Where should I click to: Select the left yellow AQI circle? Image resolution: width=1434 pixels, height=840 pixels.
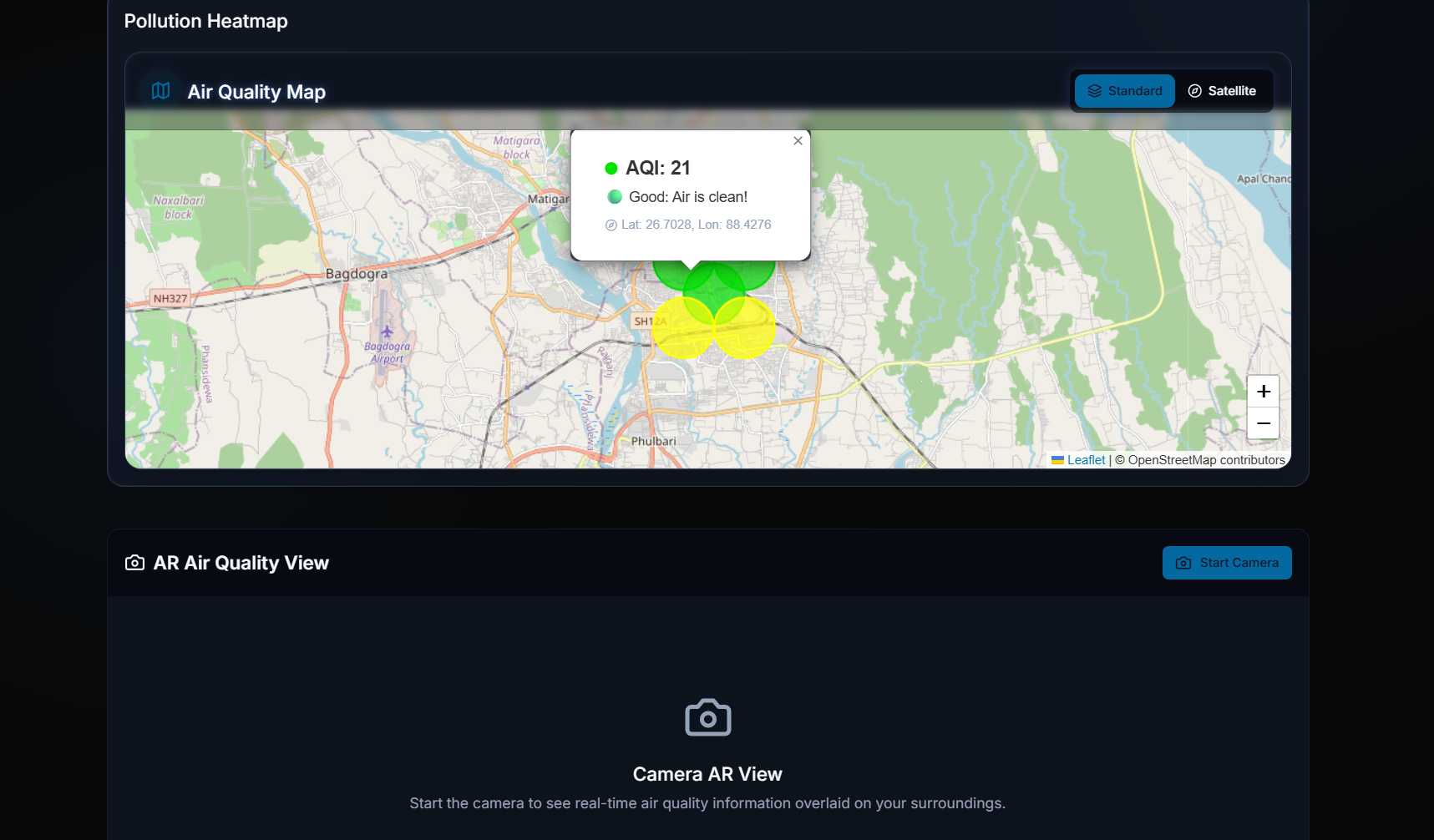click(683, 328)
